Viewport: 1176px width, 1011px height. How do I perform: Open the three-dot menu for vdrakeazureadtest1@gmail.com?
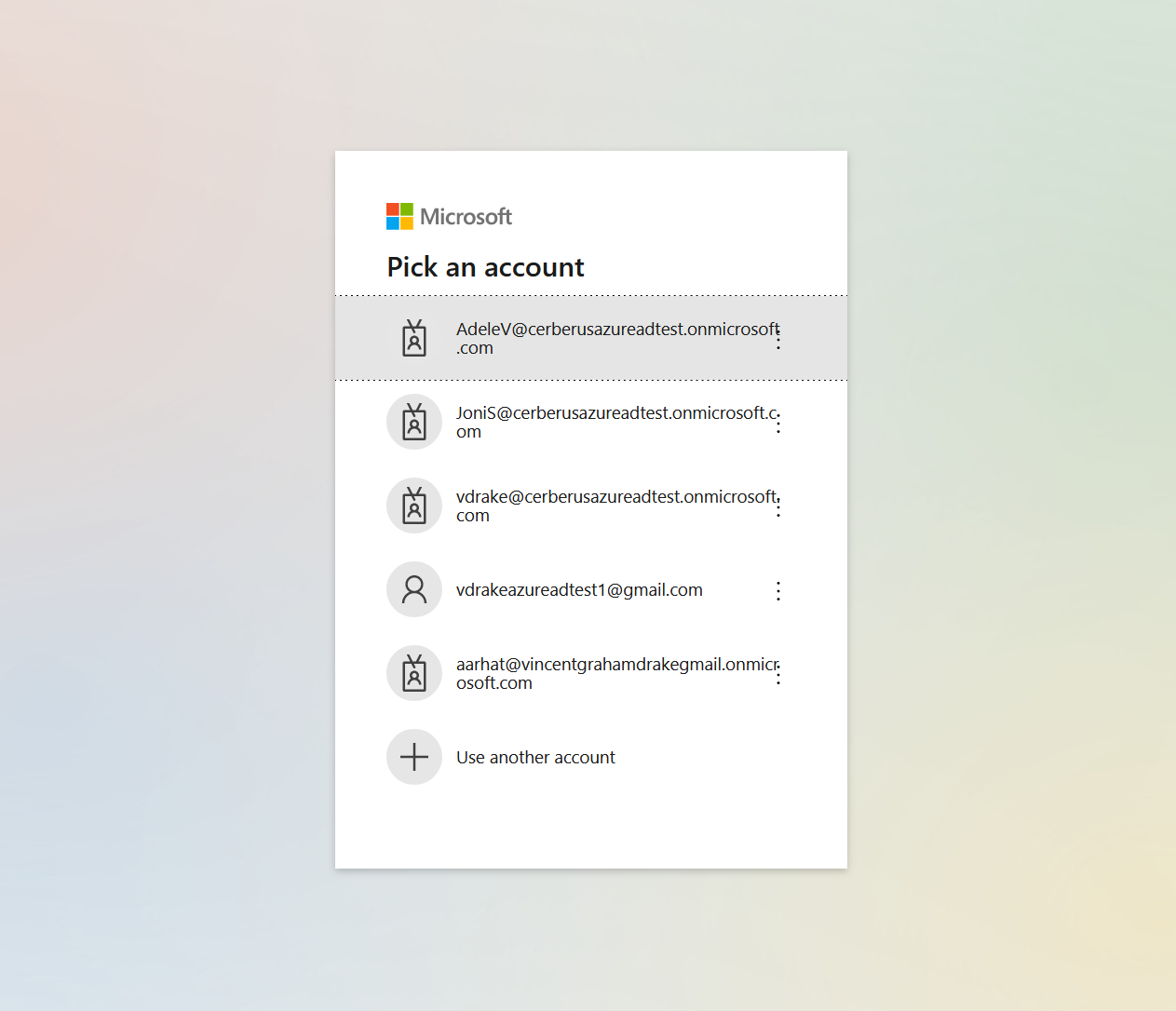(x=778, y=590)
